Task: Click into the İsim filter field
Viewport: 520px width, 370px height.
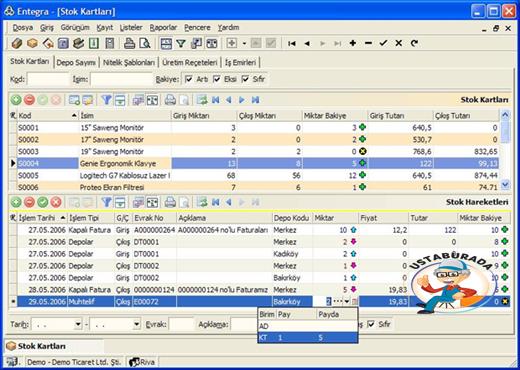Action: click(x=122, y=79)
